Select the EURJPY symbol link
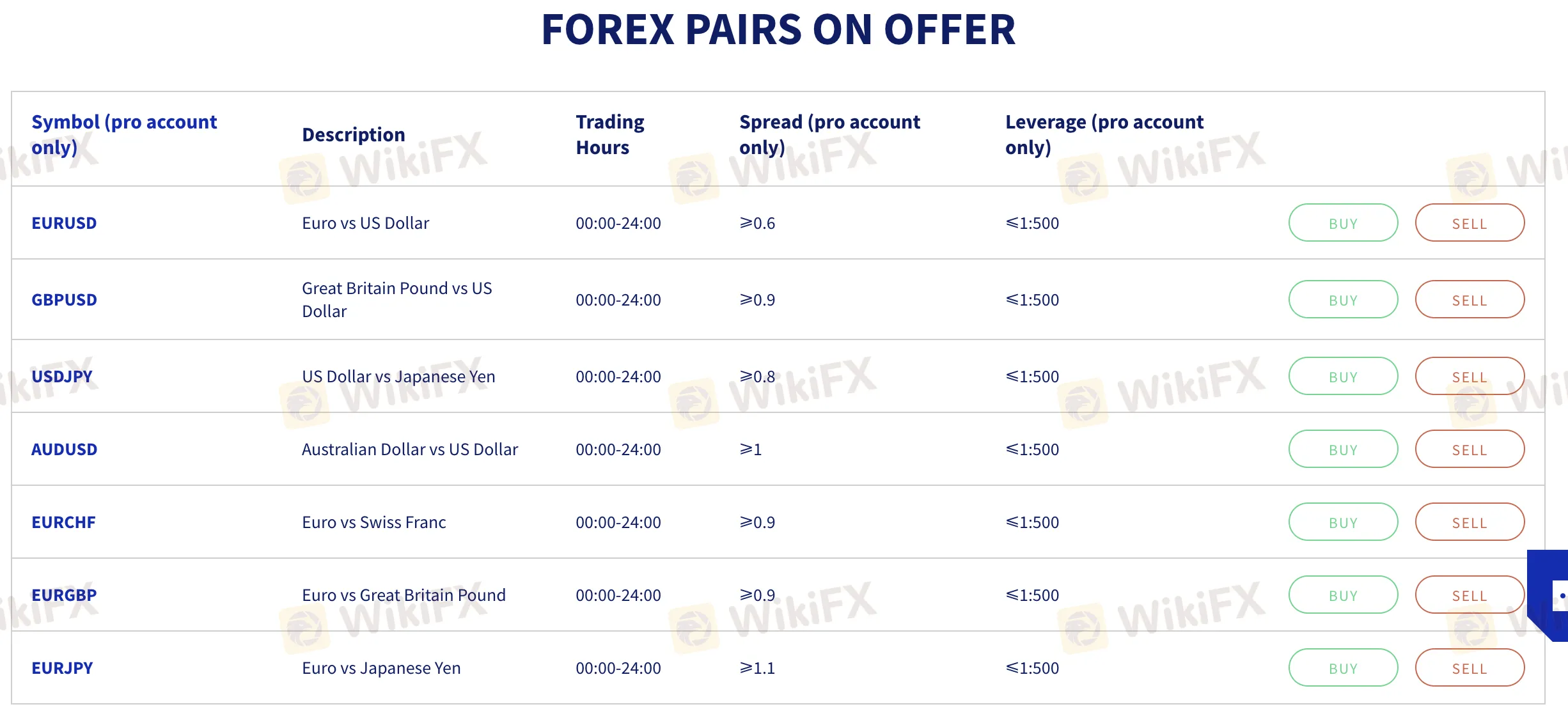Image resolution: width=1568 pixels, height=716 pixels. [62, 668]
